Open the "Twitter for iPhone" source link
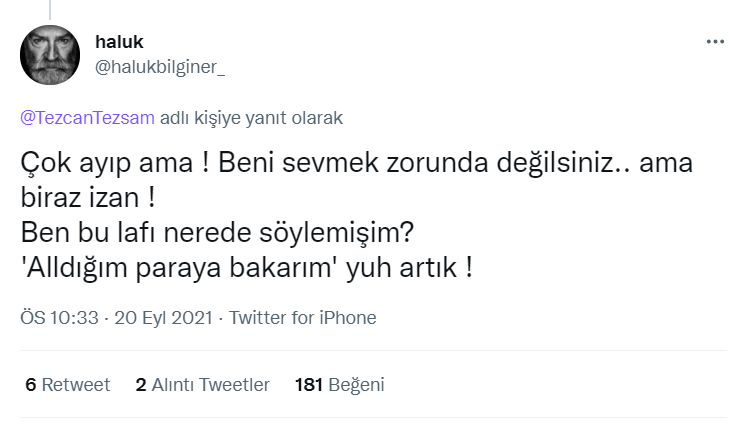The height and width of the screenshot is (429, 729). point(303,318)
